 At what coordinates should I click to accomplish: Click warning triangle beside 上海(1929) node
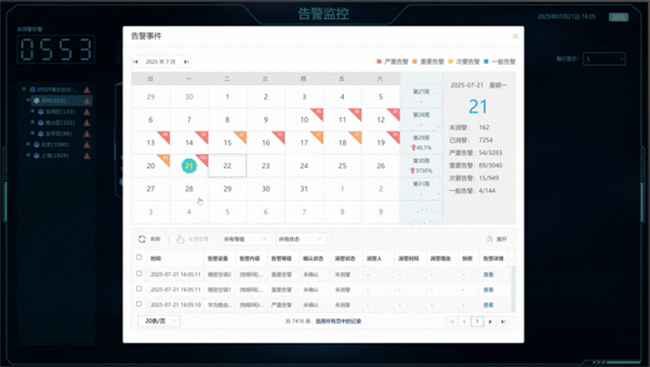(87, 156)
